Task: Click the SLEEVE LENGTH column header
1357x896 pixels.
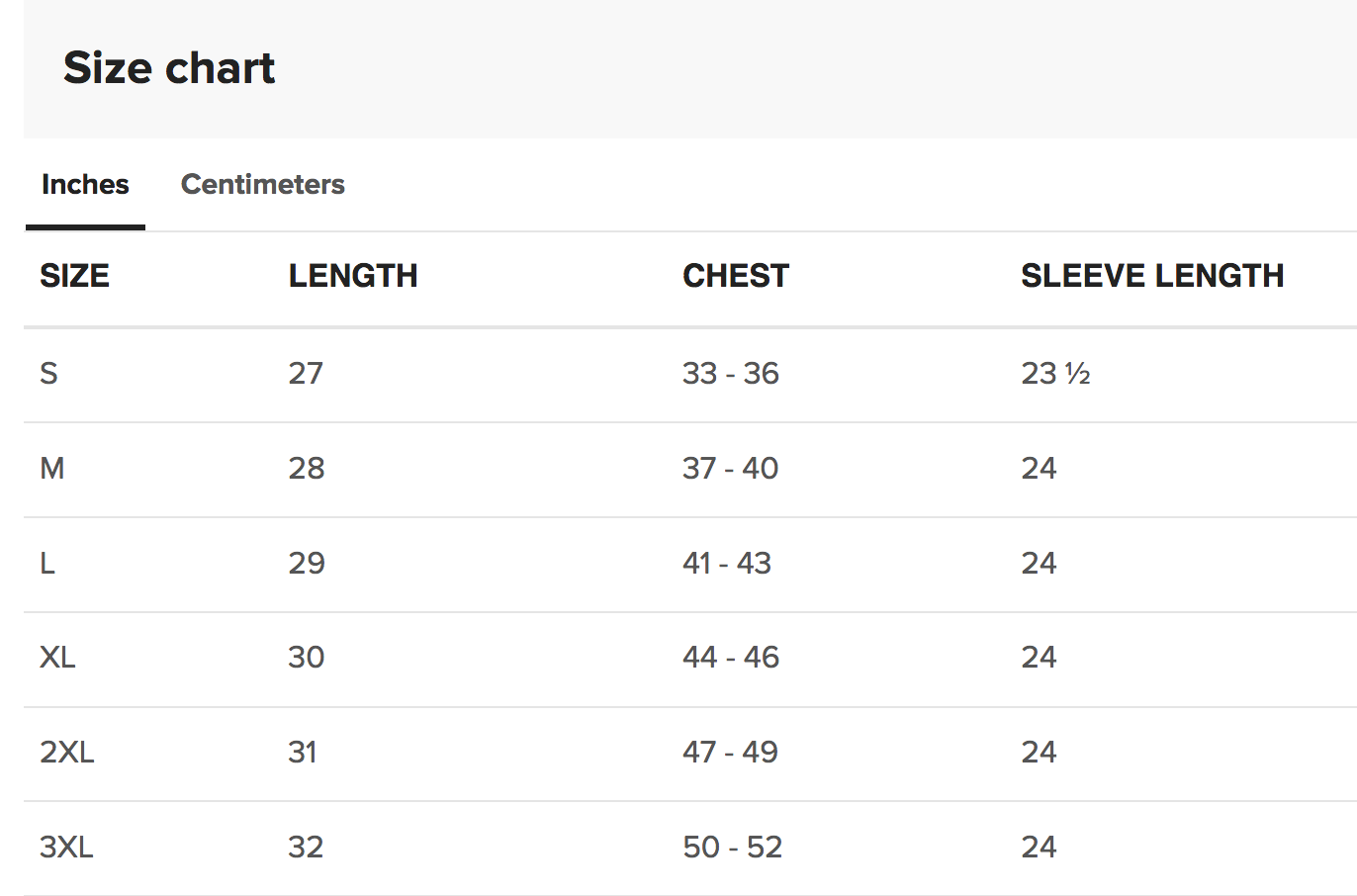Action: click(1152, 276)
